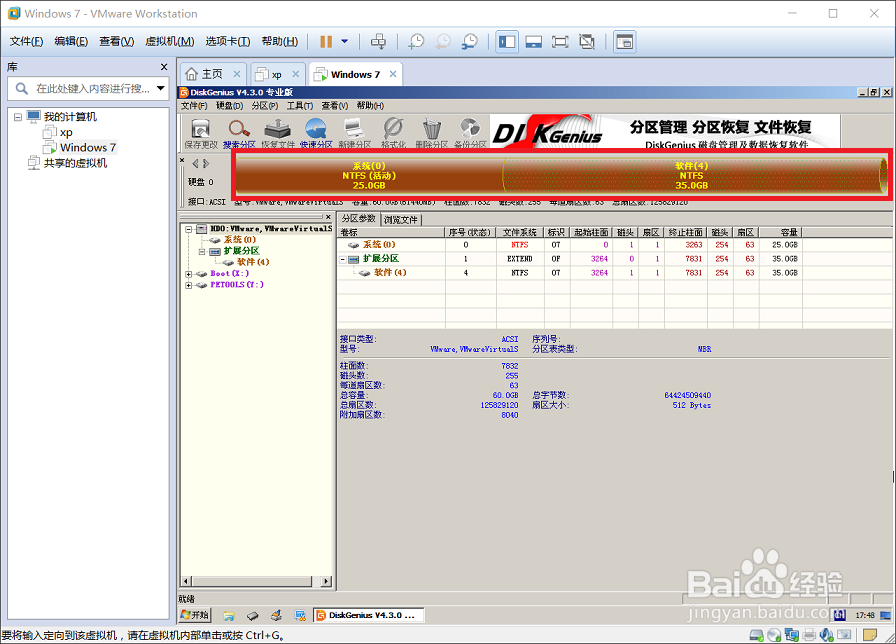Click the folder icon in guest quick launch
Screen dimensions: 896x644
click(x=229, y=615)
